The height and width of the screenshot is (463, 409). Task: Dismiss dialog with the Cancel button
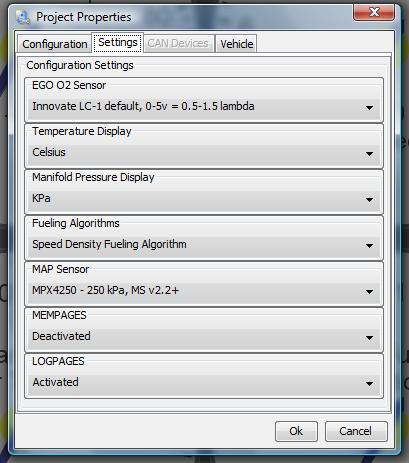click(x=356, y=431)
